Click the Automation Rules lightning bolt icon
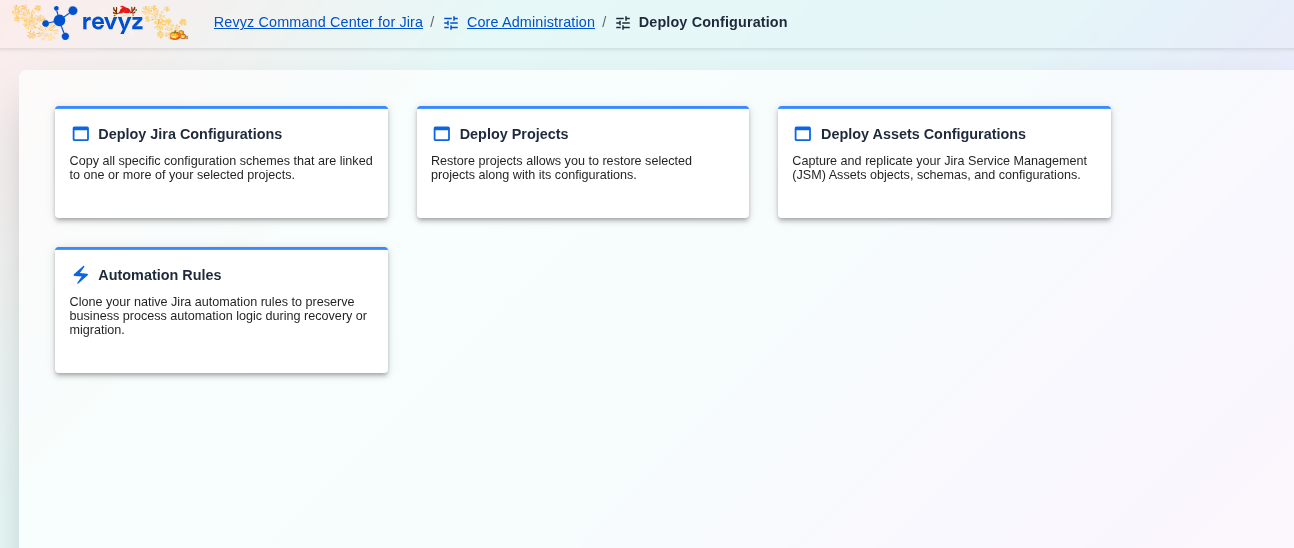The image size is (1294, 548). [x=81, y=275]
